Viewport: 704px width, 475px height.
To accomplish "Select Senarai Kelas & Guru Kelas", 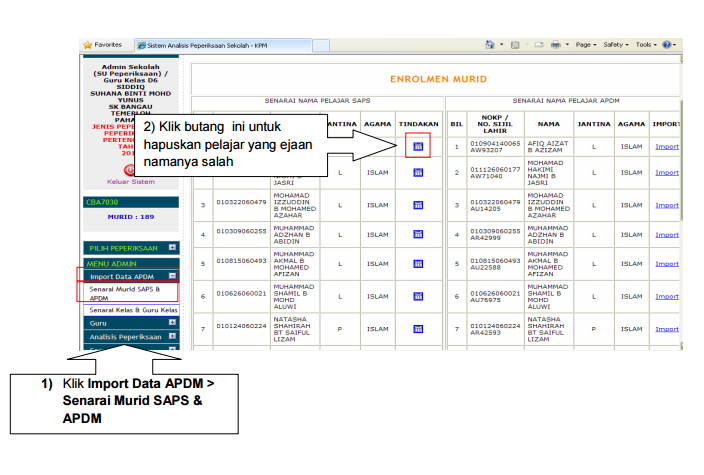I will pyautogui.click(x=133, y=310).
